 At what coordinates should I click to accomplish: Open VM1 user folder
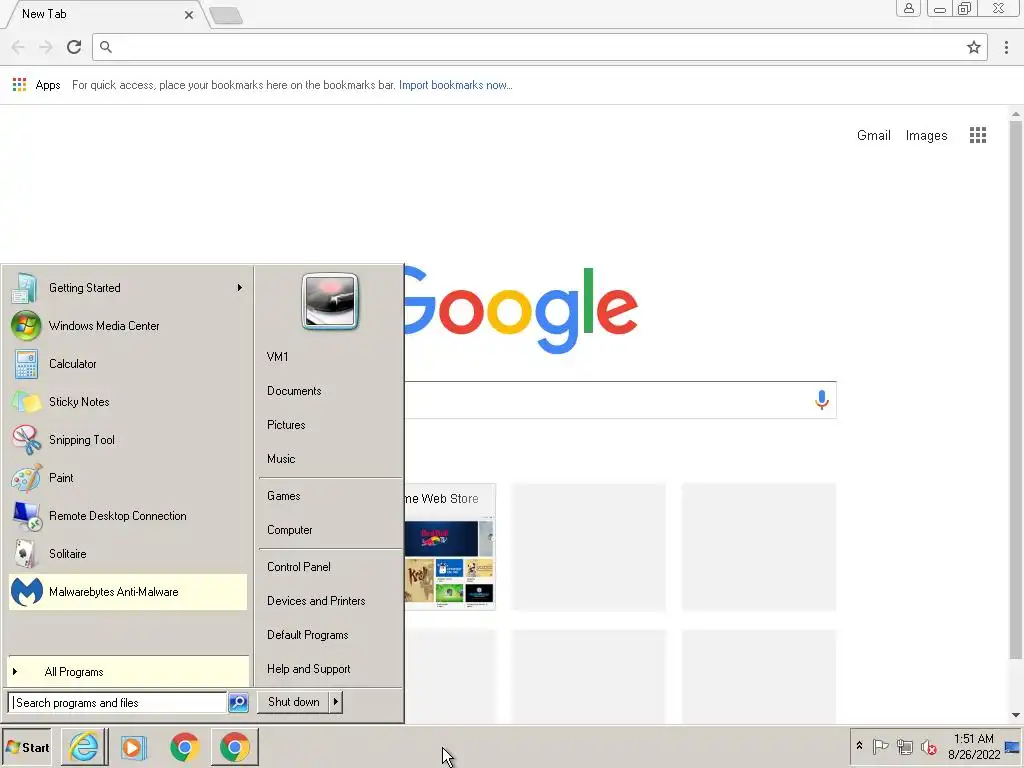tap(330, 357)
